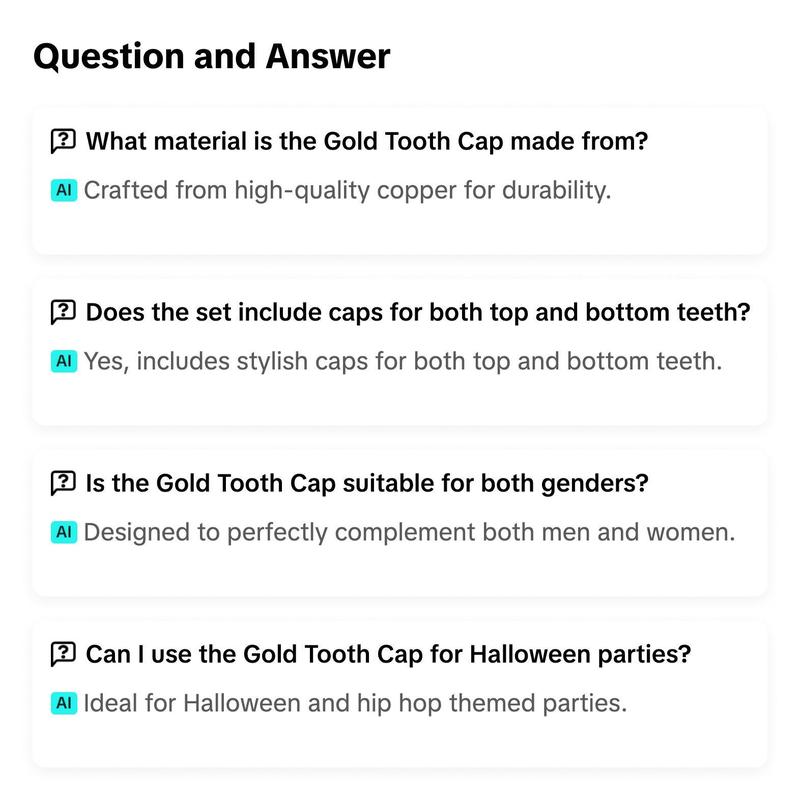Open question about Halloween parties use
The image size is (800, 800).
coord(388,654)
